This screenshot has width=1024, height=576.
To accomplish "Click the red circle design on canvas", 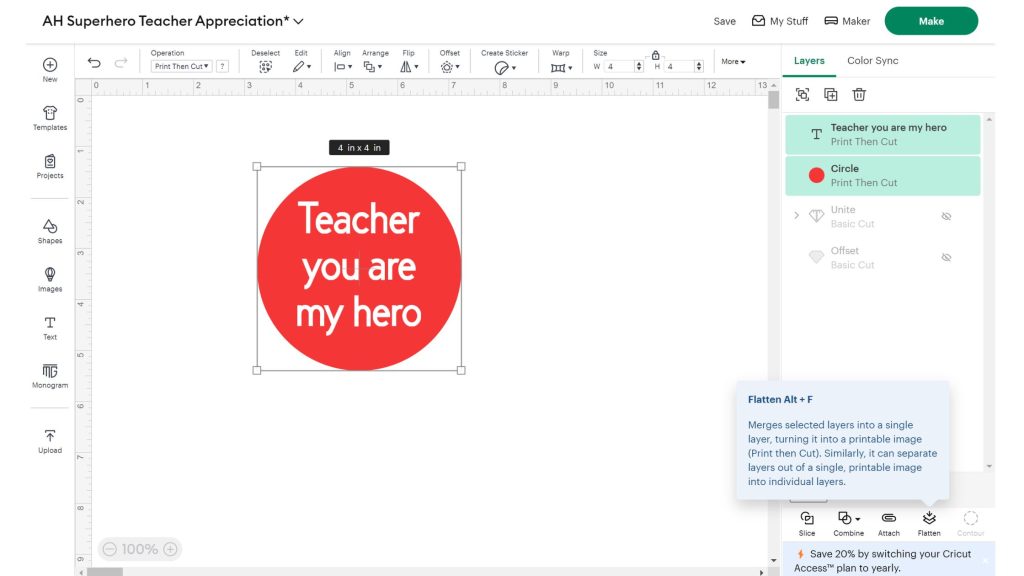I will tap(359, 268).
